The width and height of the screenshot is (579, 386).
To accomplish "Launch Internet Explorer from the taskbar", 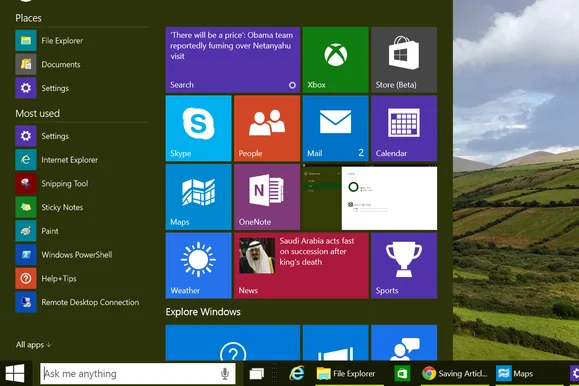I will tap(297, 373).
